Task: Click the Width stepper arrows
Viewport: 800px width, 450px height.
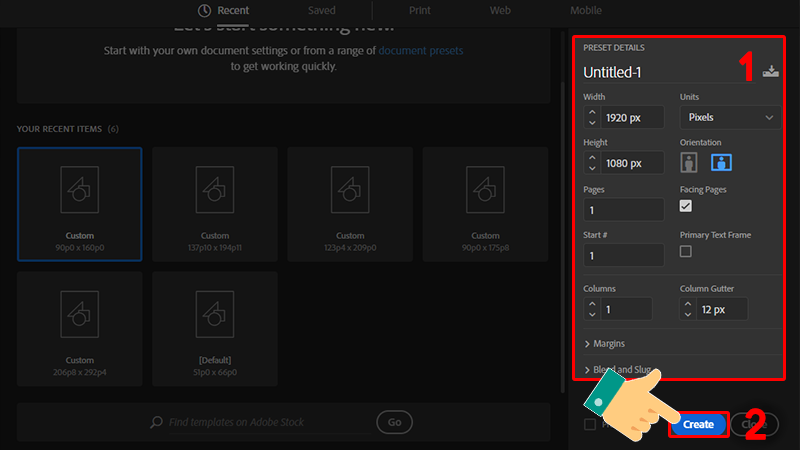Action: point(592,117)
